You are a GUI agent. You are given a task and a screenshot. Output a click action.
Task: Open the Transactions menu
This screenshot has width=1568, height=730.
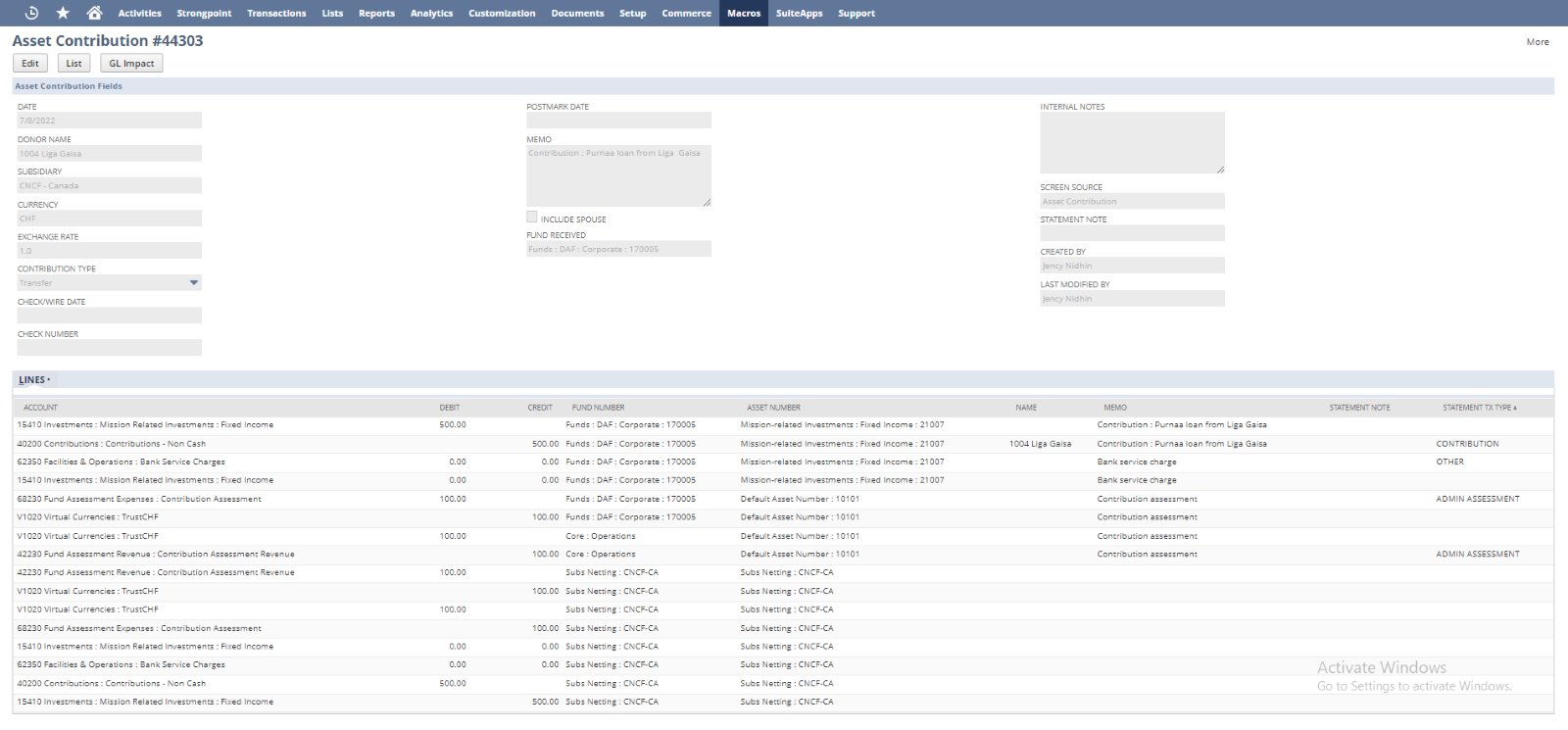click(276, 14)
